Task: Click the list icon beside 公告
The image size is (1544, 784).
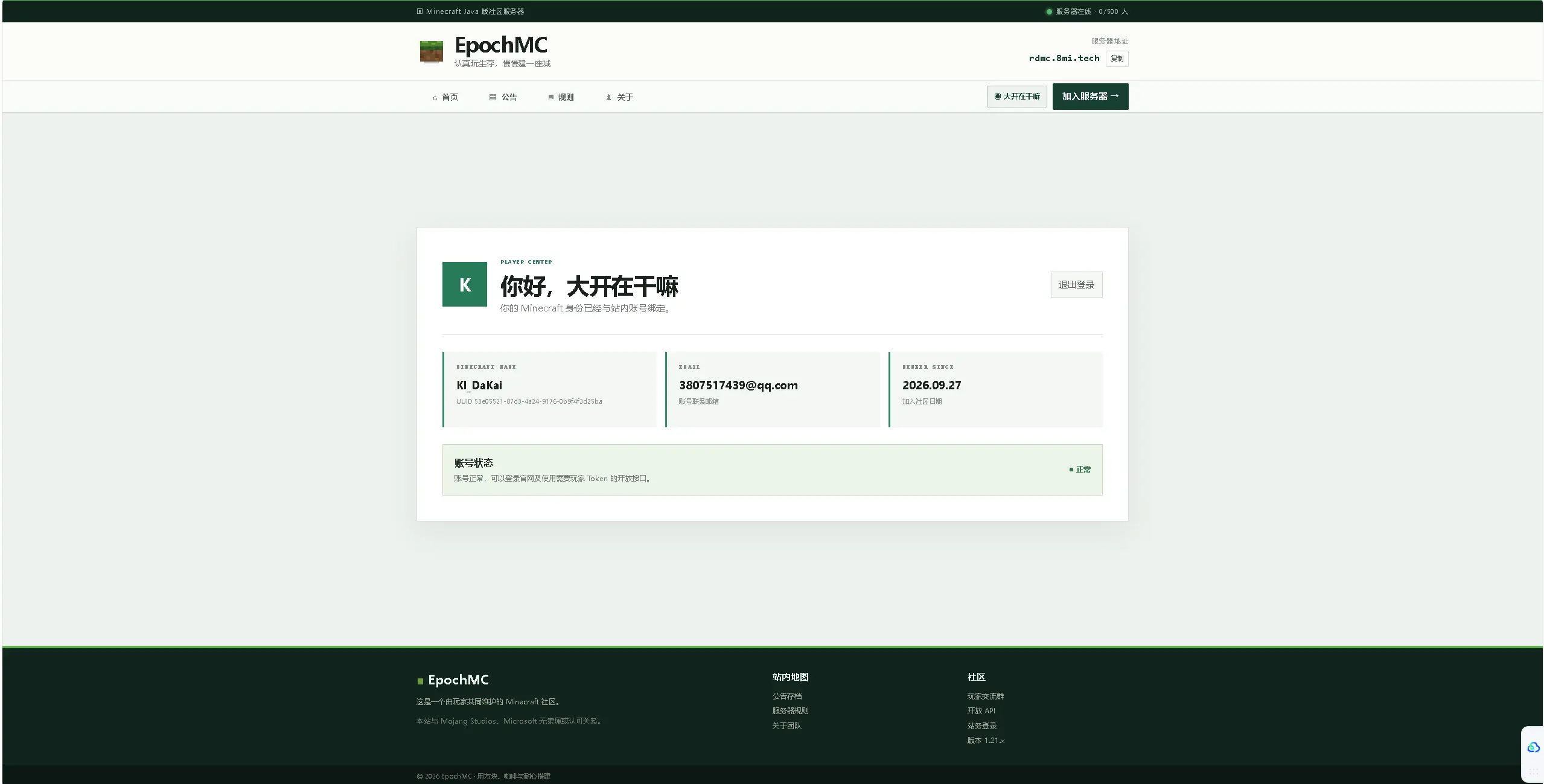Action: pyautogui.click(x=493, y=97)
